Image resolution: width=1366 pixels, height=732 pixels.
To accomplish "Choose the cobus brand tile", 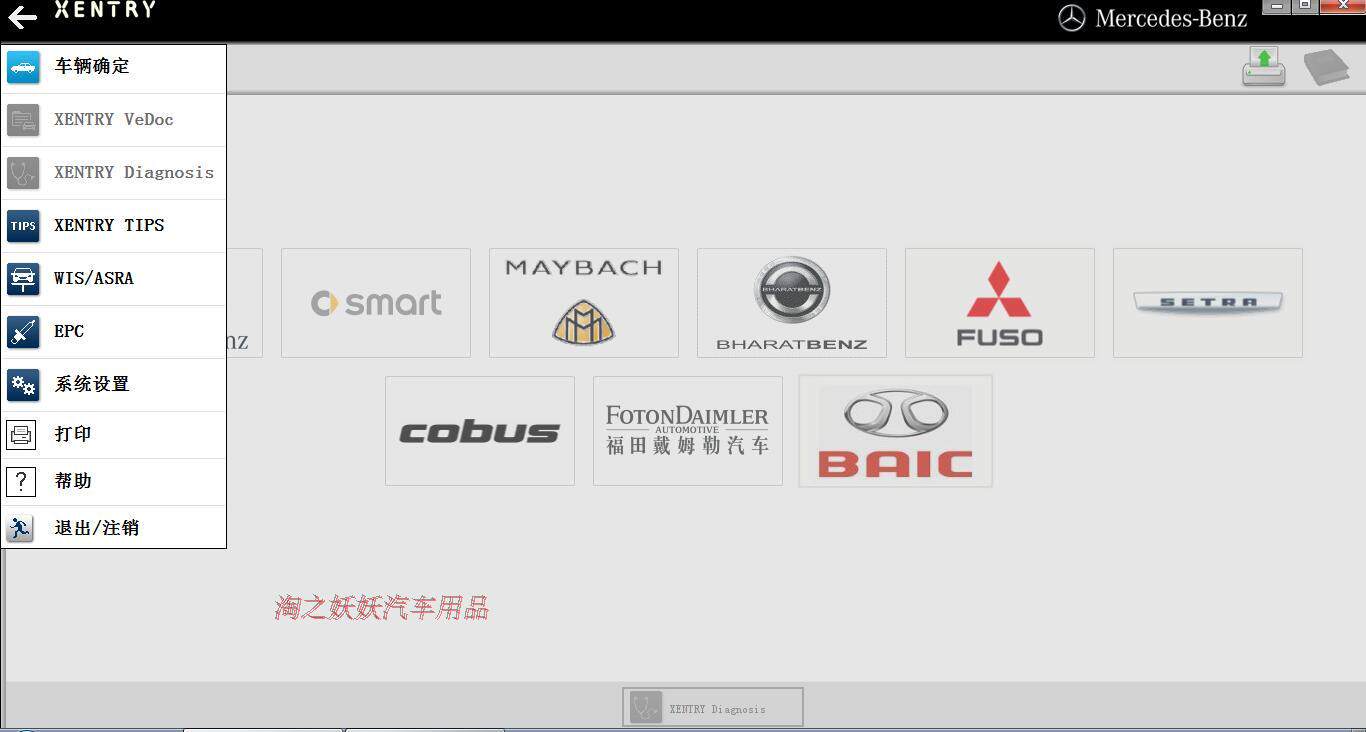I will (480, 431).
